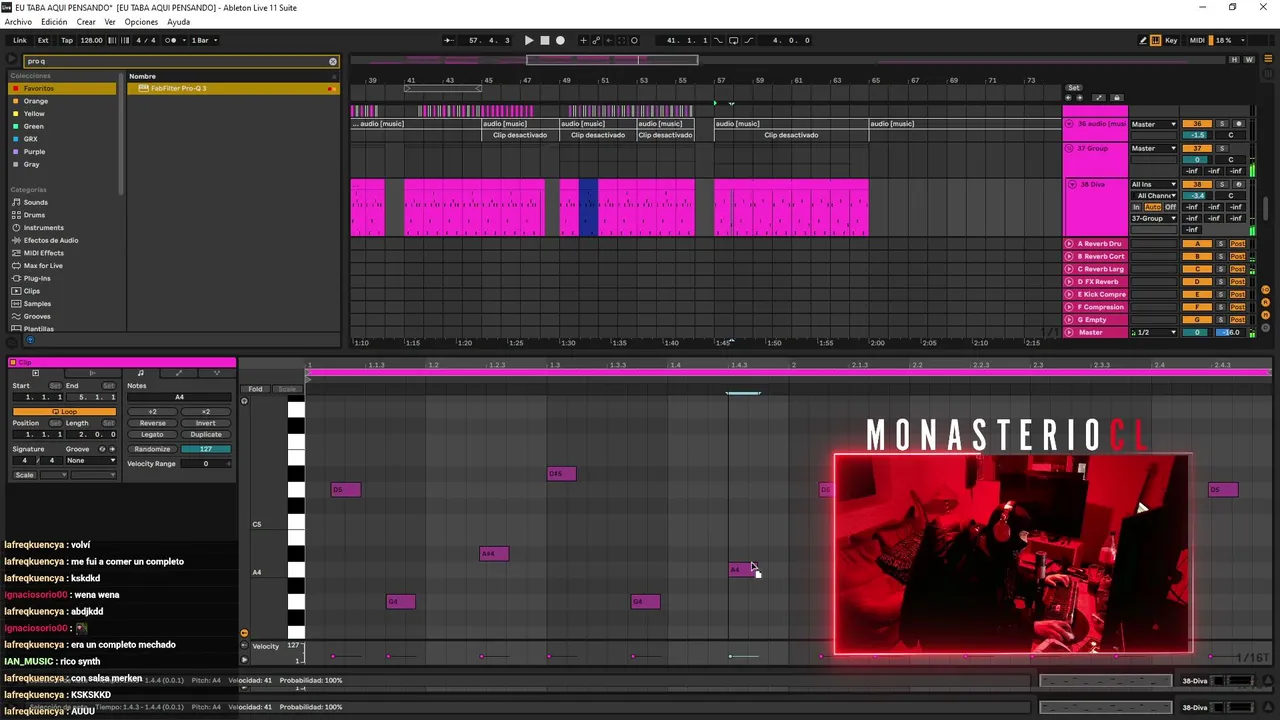Open the clip Envelopes tab icon
The width and height of the screenshot is (1280, 720).
pyautogui.click(x=179, y=373)
